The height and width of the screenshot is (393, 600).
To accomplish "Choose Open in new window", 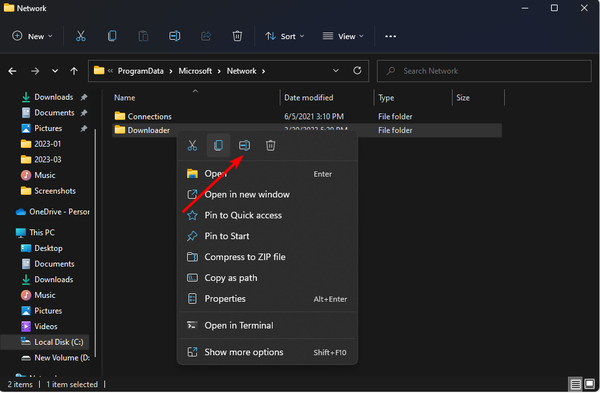I will 267,194.
